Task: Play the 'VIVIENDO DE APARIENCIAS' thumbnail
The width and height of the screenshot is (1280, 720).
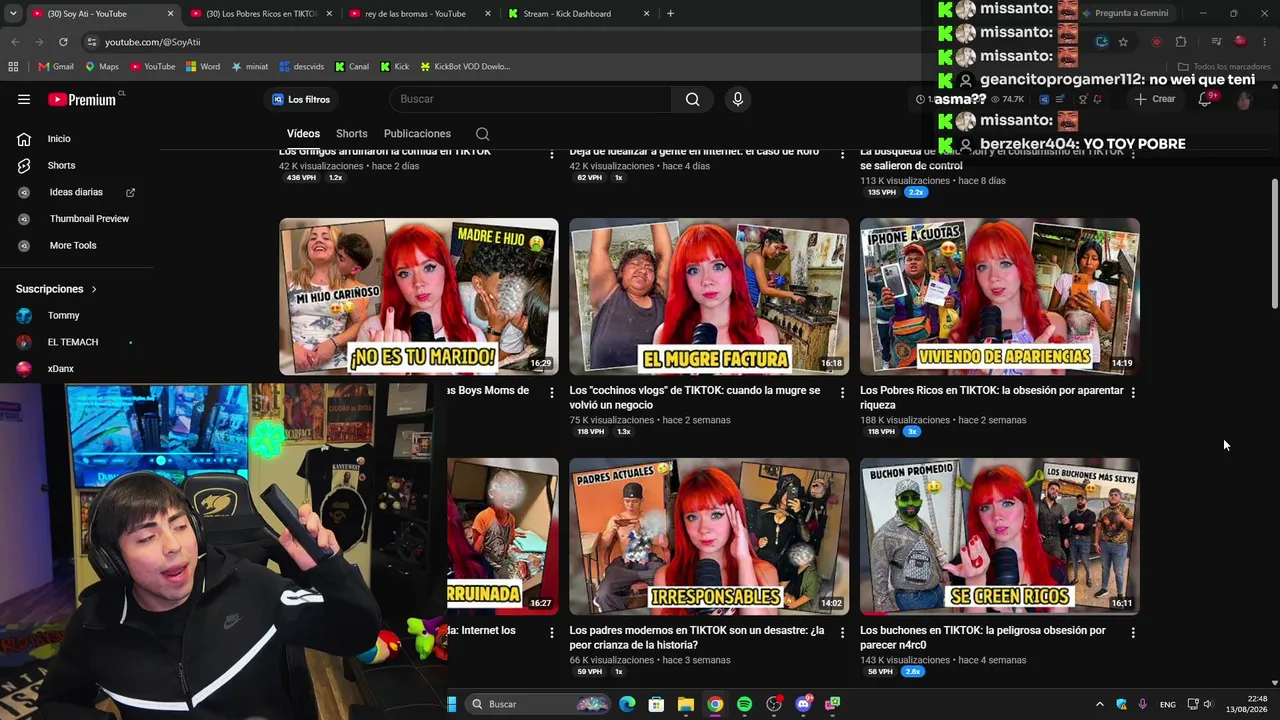Action: coord(1000,296)
